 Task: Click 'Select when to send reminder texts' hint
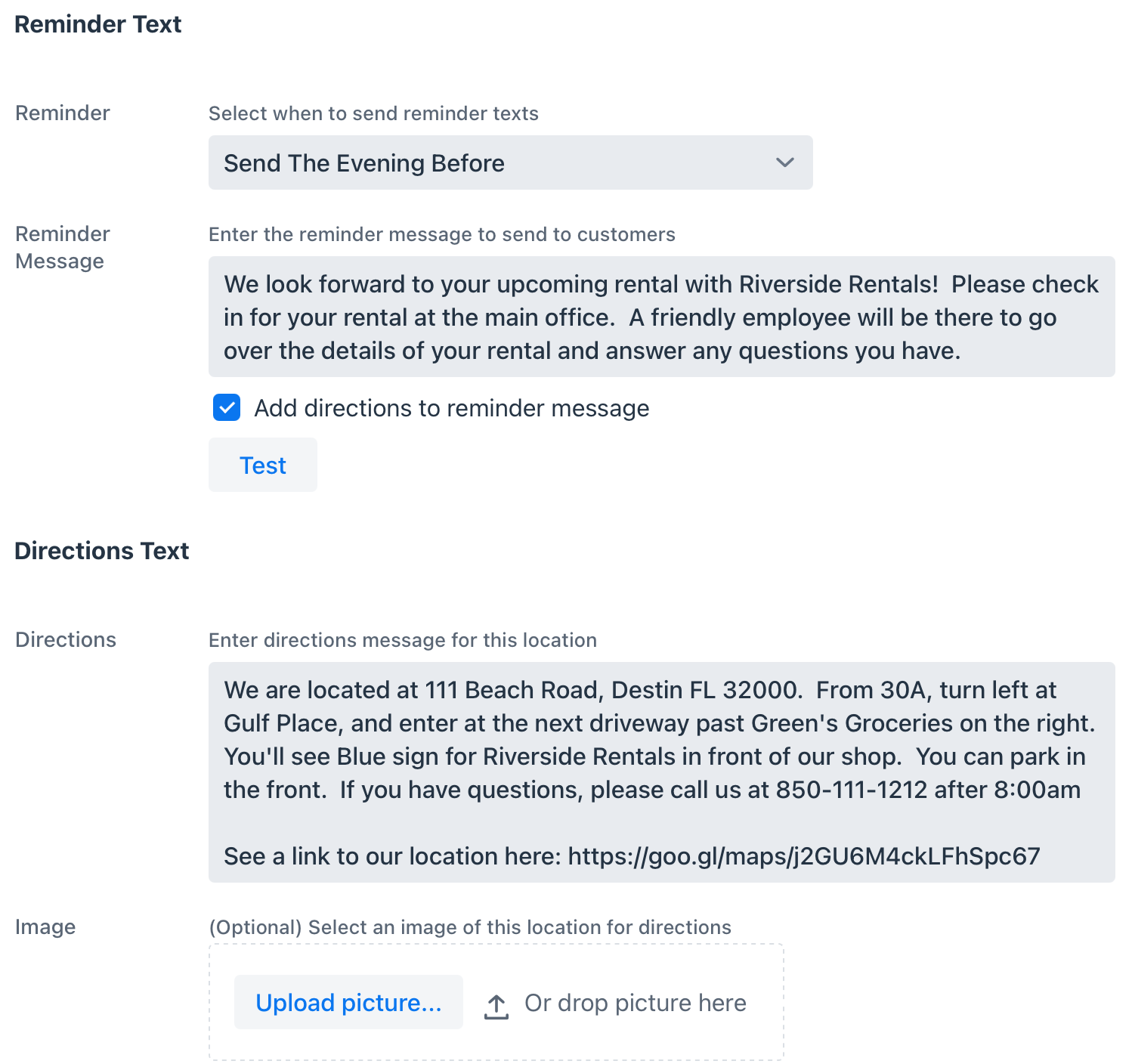(x=373, y=113)
